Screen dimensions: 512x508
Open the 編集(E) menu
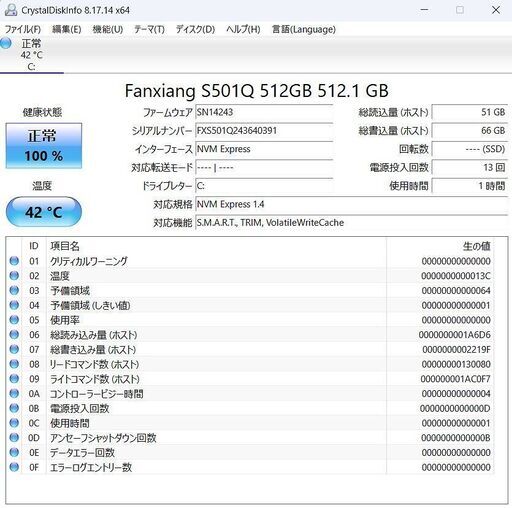(x=67, y=29)
